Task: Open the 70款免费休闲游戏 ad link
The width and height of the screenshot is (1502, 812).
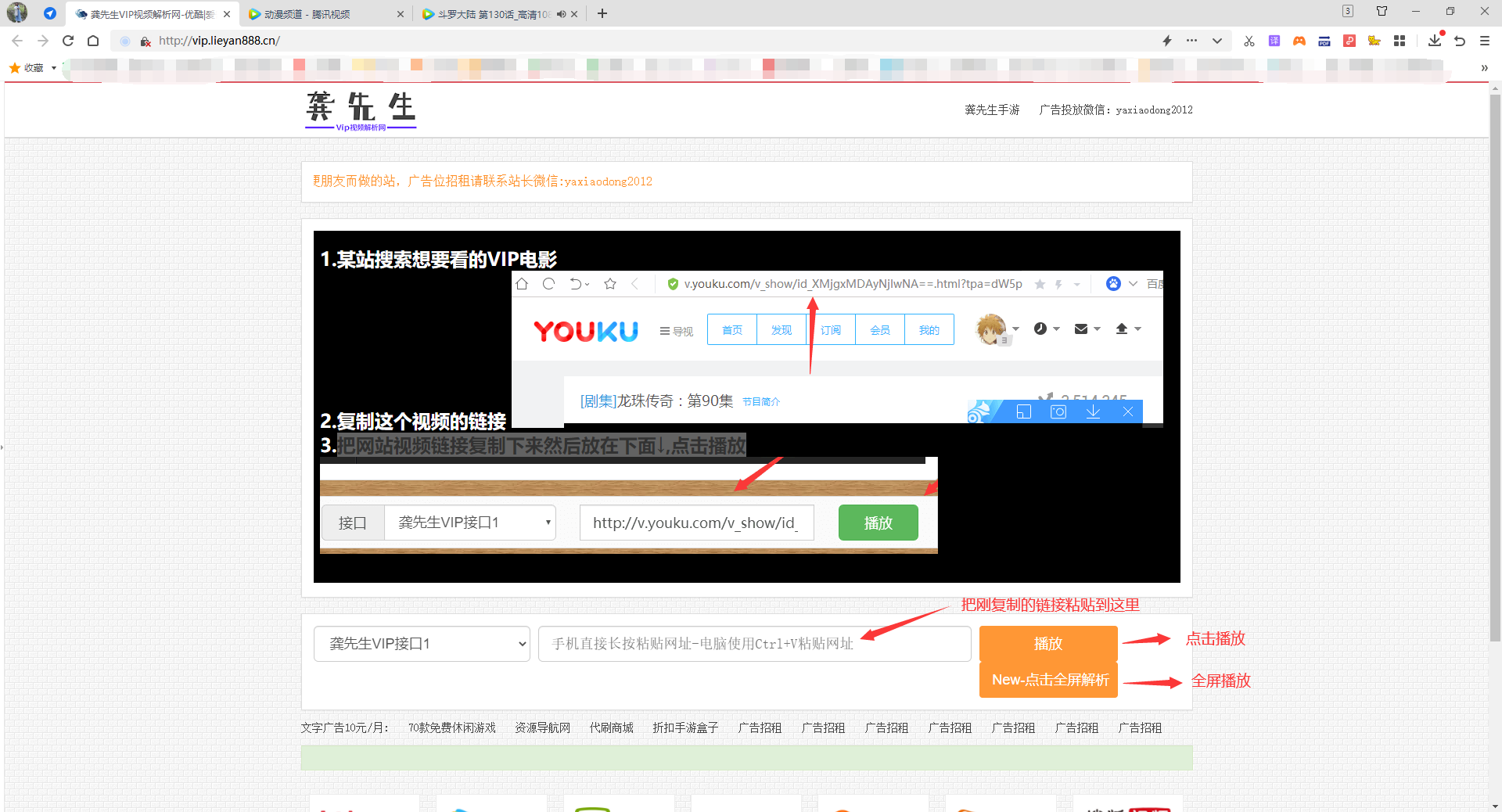Action: (452, 728)
